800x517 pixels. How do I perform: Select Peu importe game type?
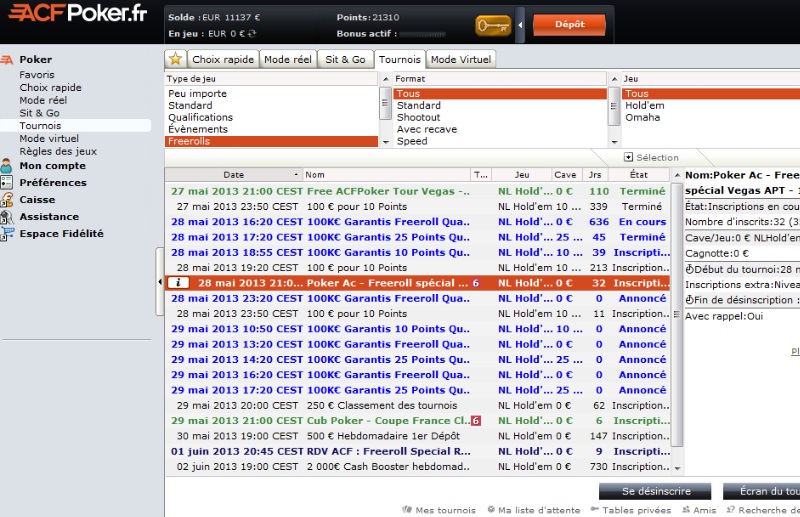[x=197, y=93]
